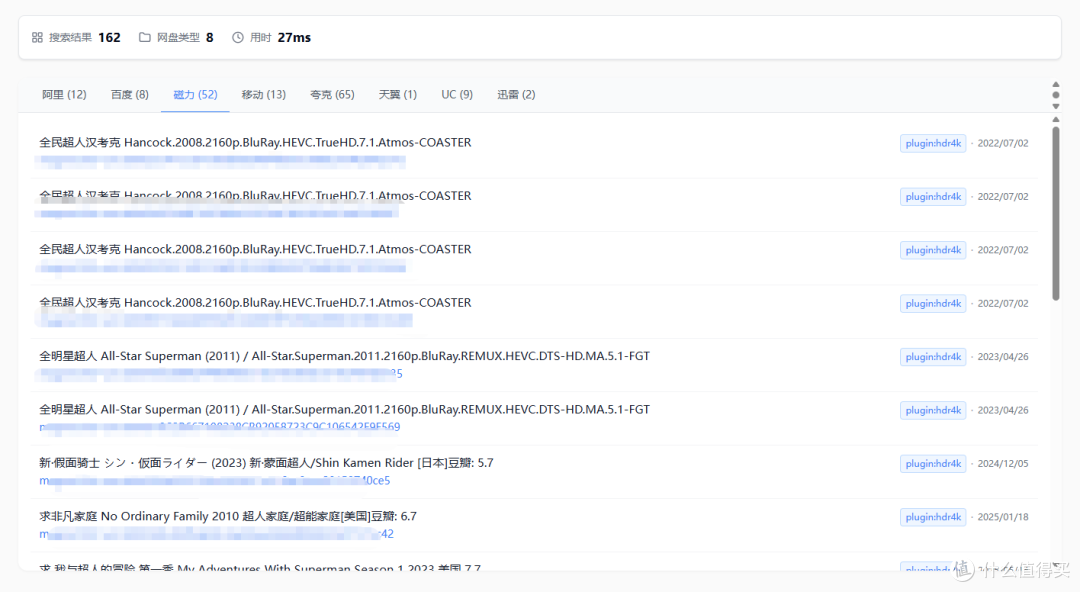Click first All-Star Superman (2011) result title
This screenshot has width=1080, height=592.
344,356
